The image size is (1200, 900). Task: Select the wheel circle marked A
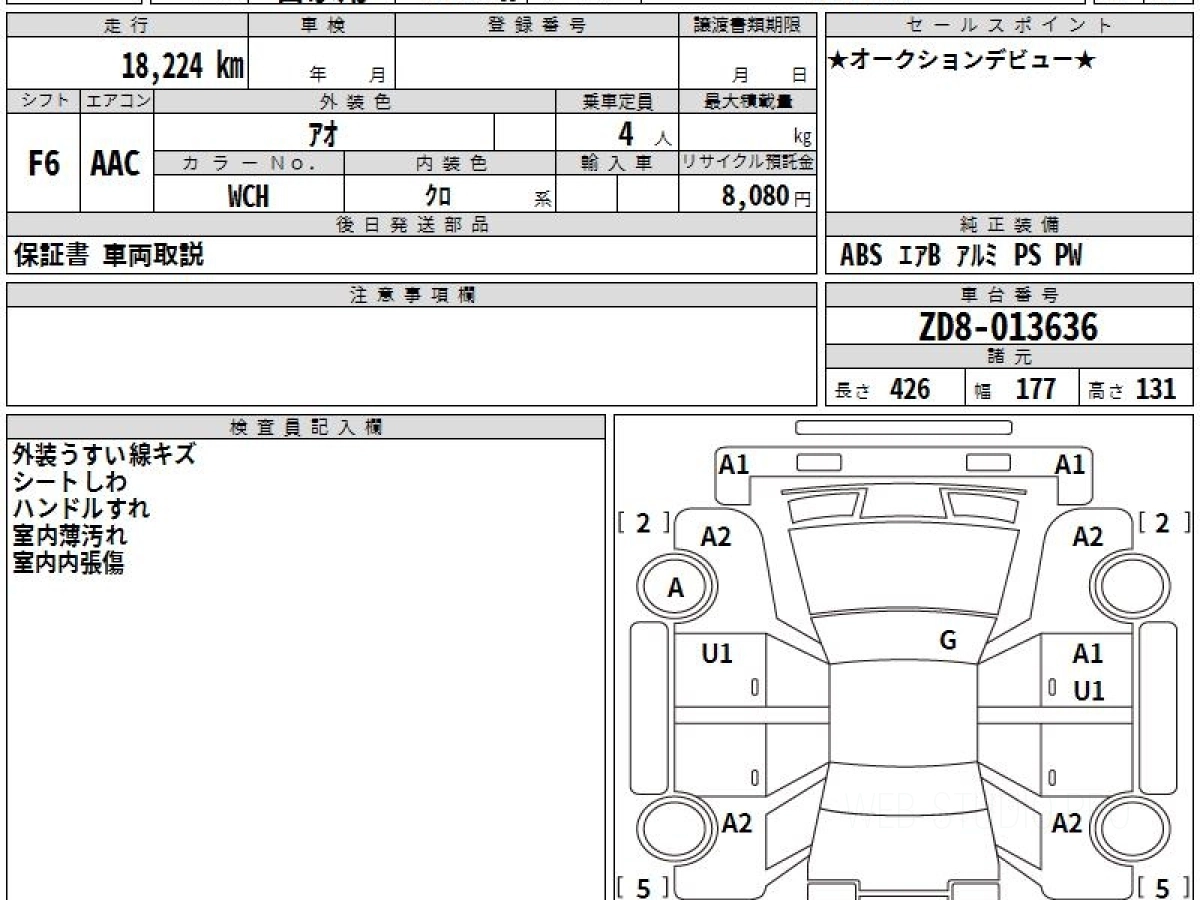coord(677,589)
